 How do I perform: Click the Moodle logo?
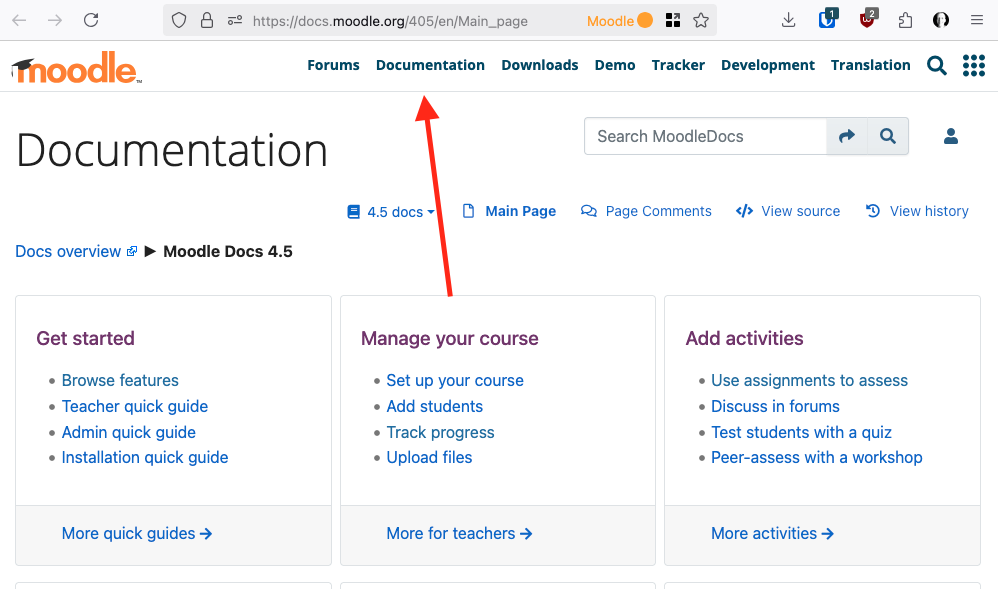(x=76, y=67)
